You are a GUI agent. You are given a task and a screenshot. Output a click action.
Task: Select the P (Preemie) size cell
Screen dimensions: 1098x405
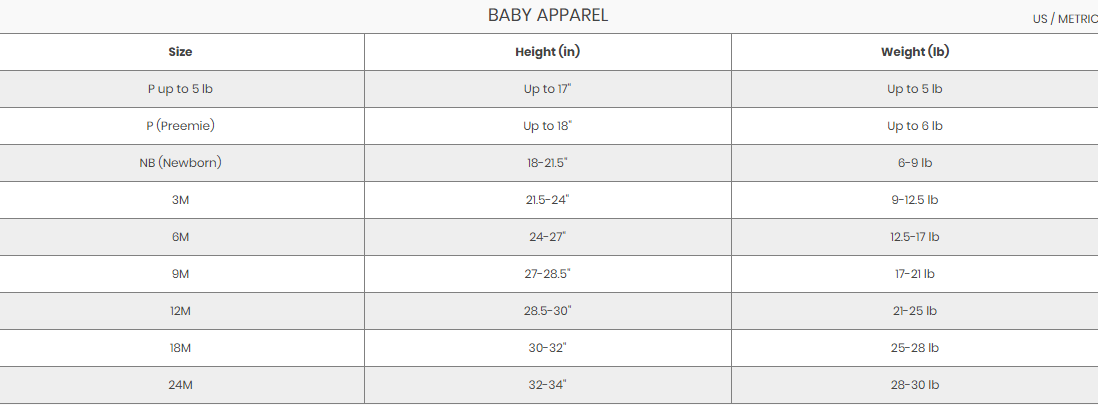[x=181, y=126]
